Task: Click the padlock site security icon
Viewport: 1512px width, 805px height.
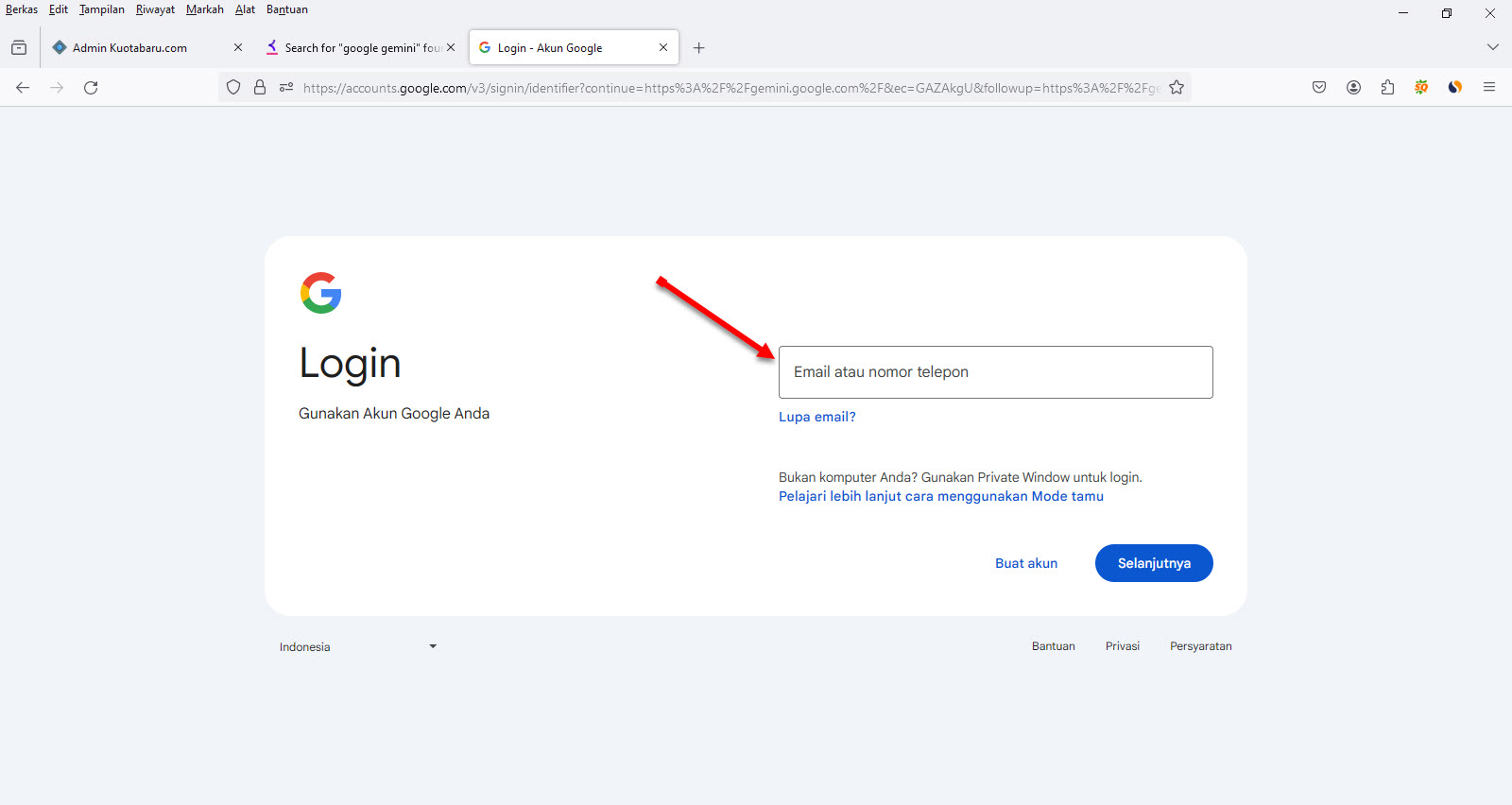Action: tap(260, 88)
